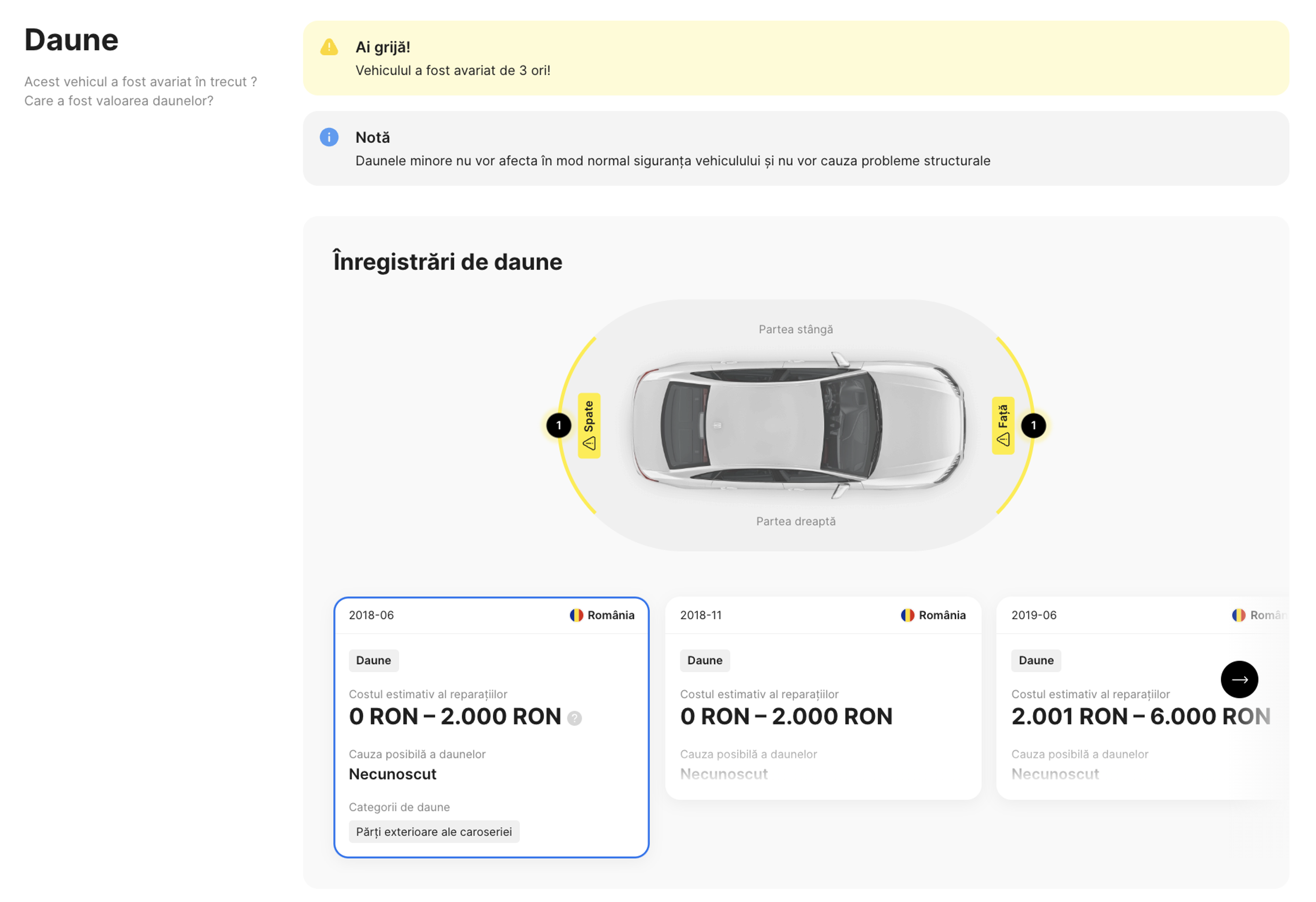Click the Daune tag on 2018-11 card

[x=704, y=660]
